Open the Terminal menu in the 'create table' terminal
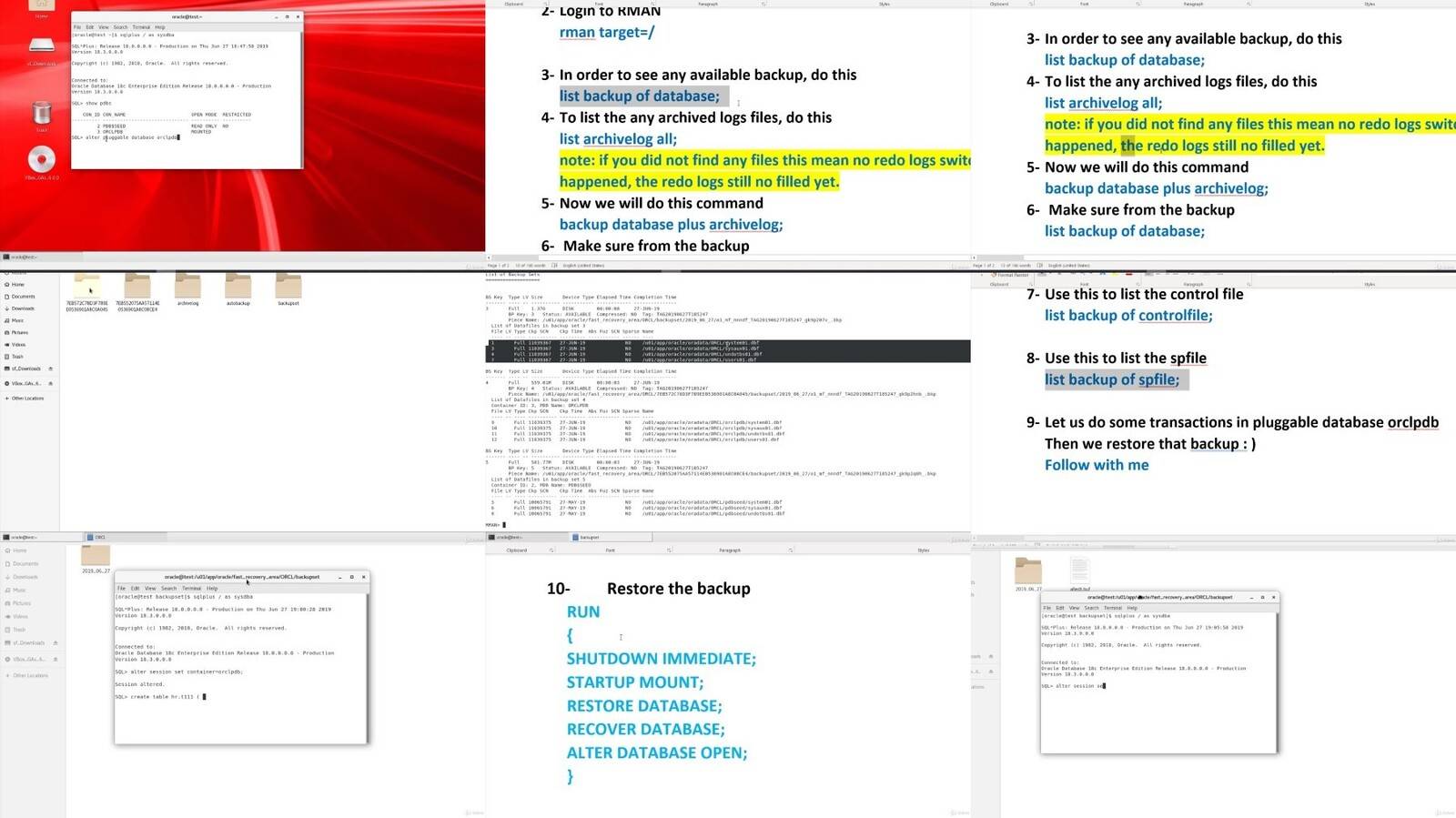 pos(191,589)
